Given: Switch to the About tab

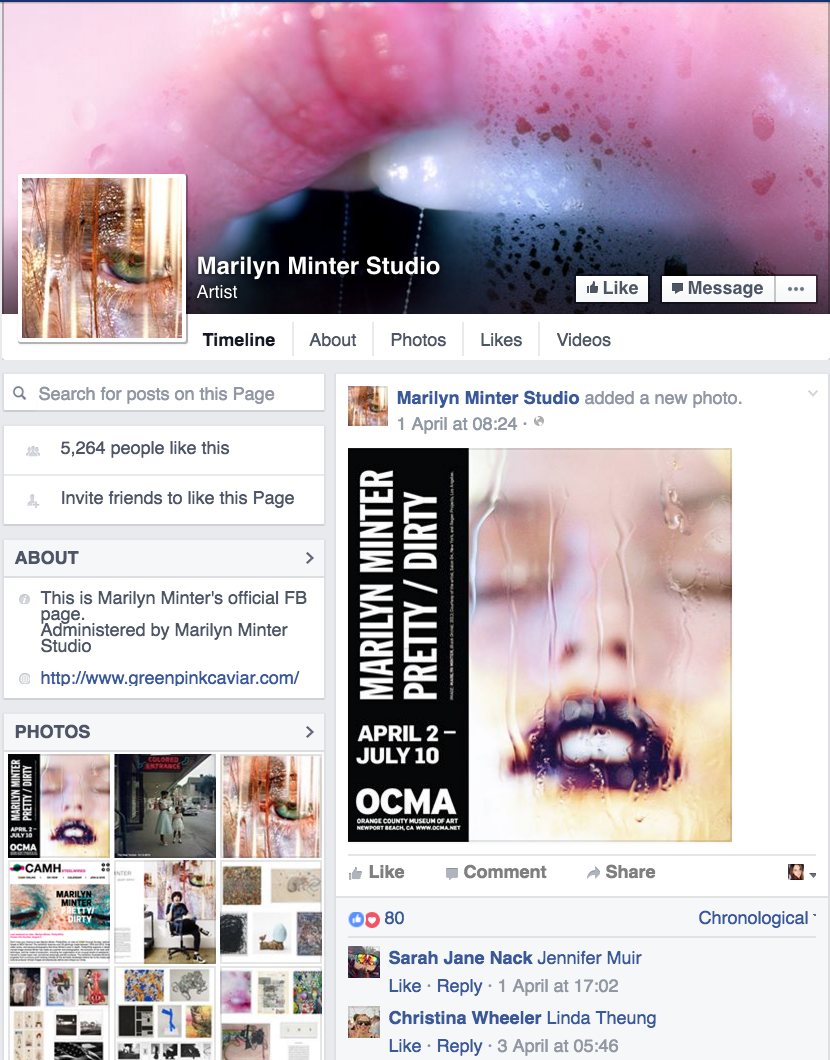Looking at the screenshot, I should click(x=333, y=340).
